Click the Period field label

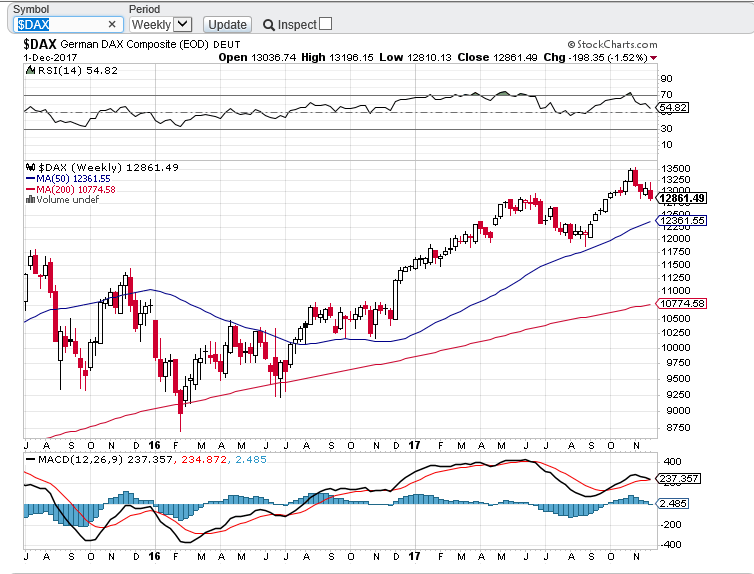[144, 9]
